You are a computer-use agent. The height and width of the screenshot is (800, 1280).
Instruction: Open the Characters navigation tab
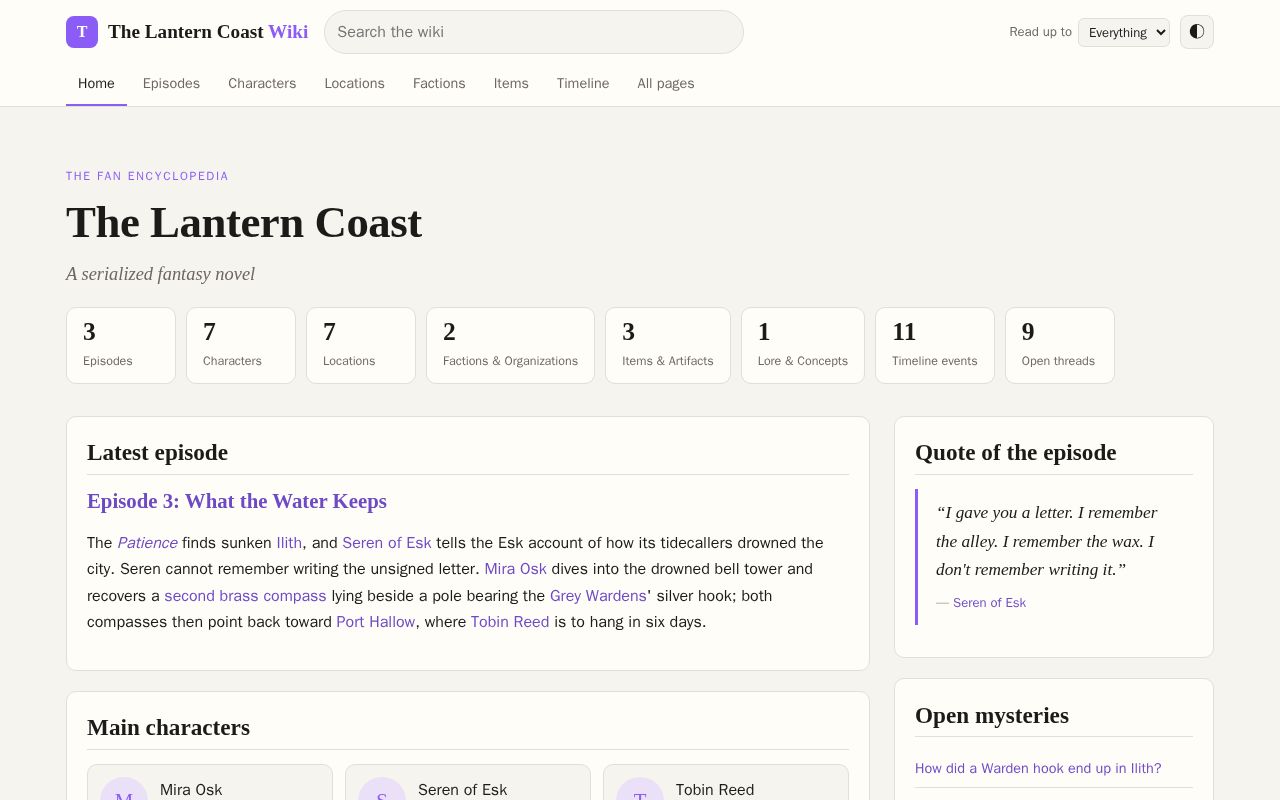(x=262, y=83)
